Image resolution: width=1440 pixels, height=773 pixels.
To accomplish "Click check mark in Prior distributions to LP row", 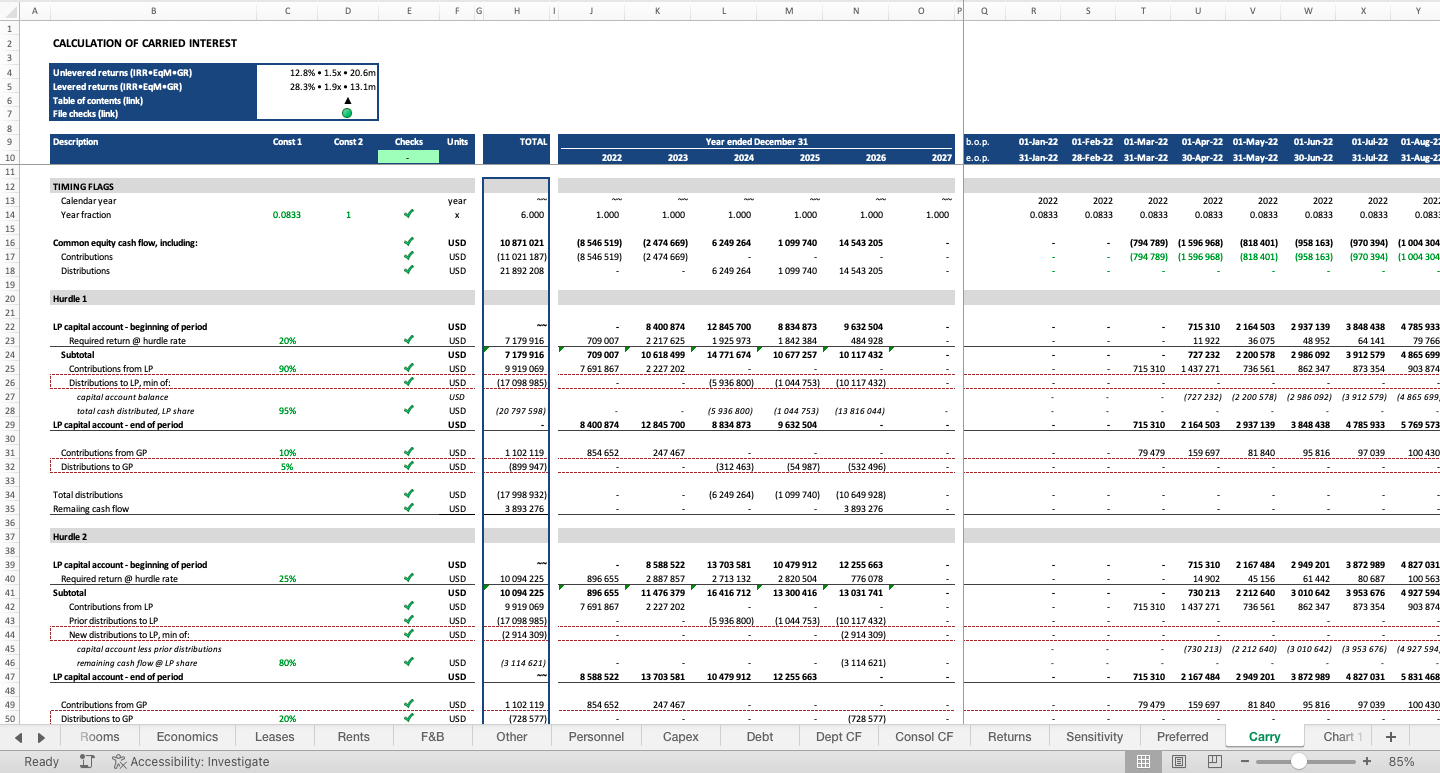I will tap(408, 620).
